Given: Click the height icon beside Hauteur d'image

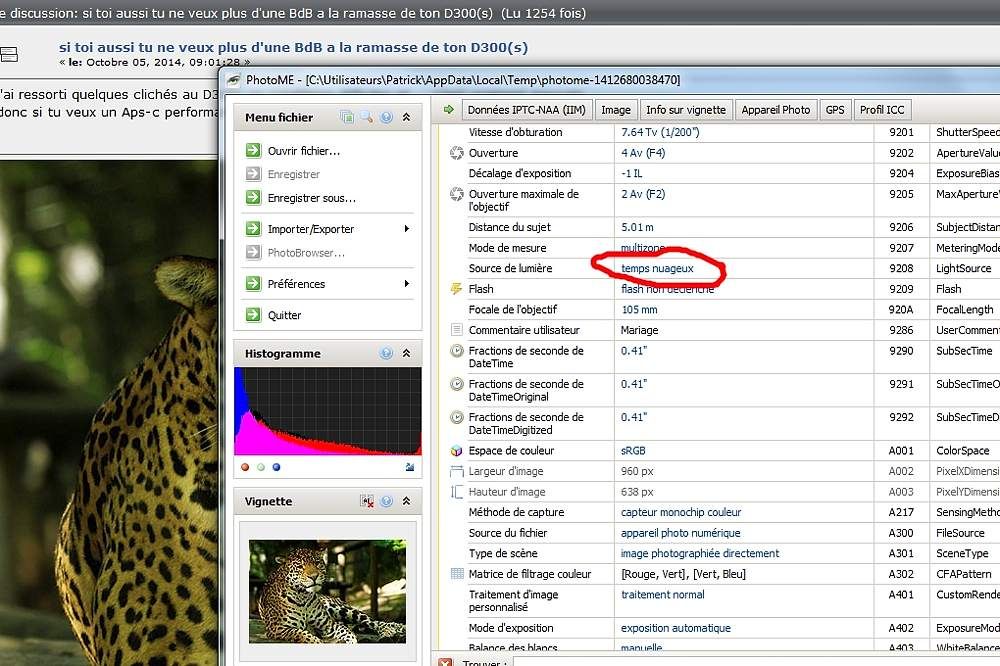Looking at the screenshot, I should (457, 492).
